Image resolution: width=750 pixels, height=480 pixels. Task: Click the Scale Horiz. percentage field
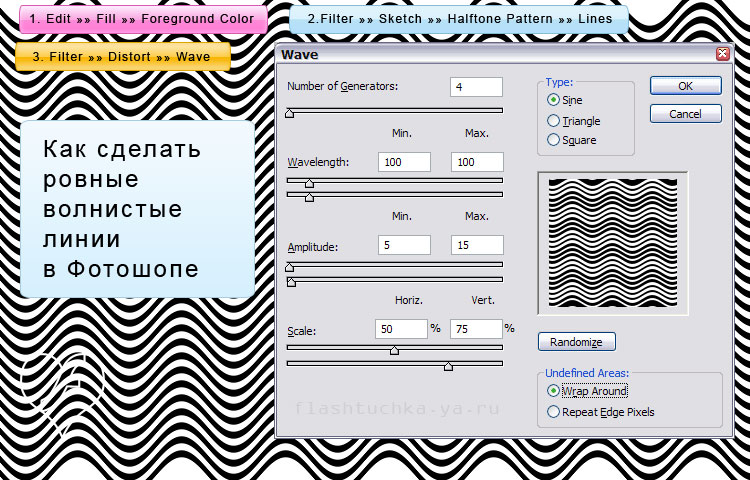point(401,329)
